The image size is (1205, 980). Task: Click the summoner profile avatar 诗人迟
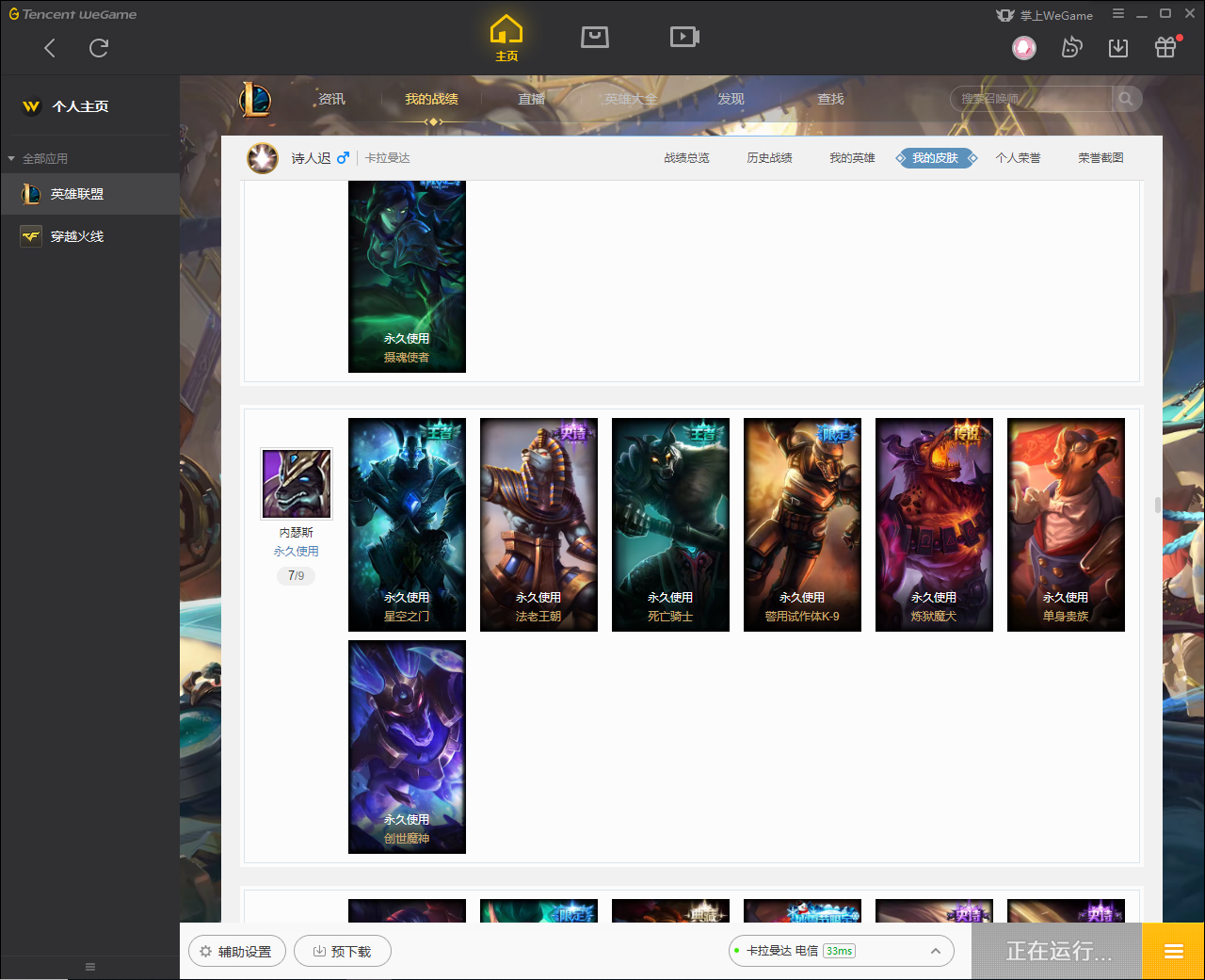[x=263, y=158]
